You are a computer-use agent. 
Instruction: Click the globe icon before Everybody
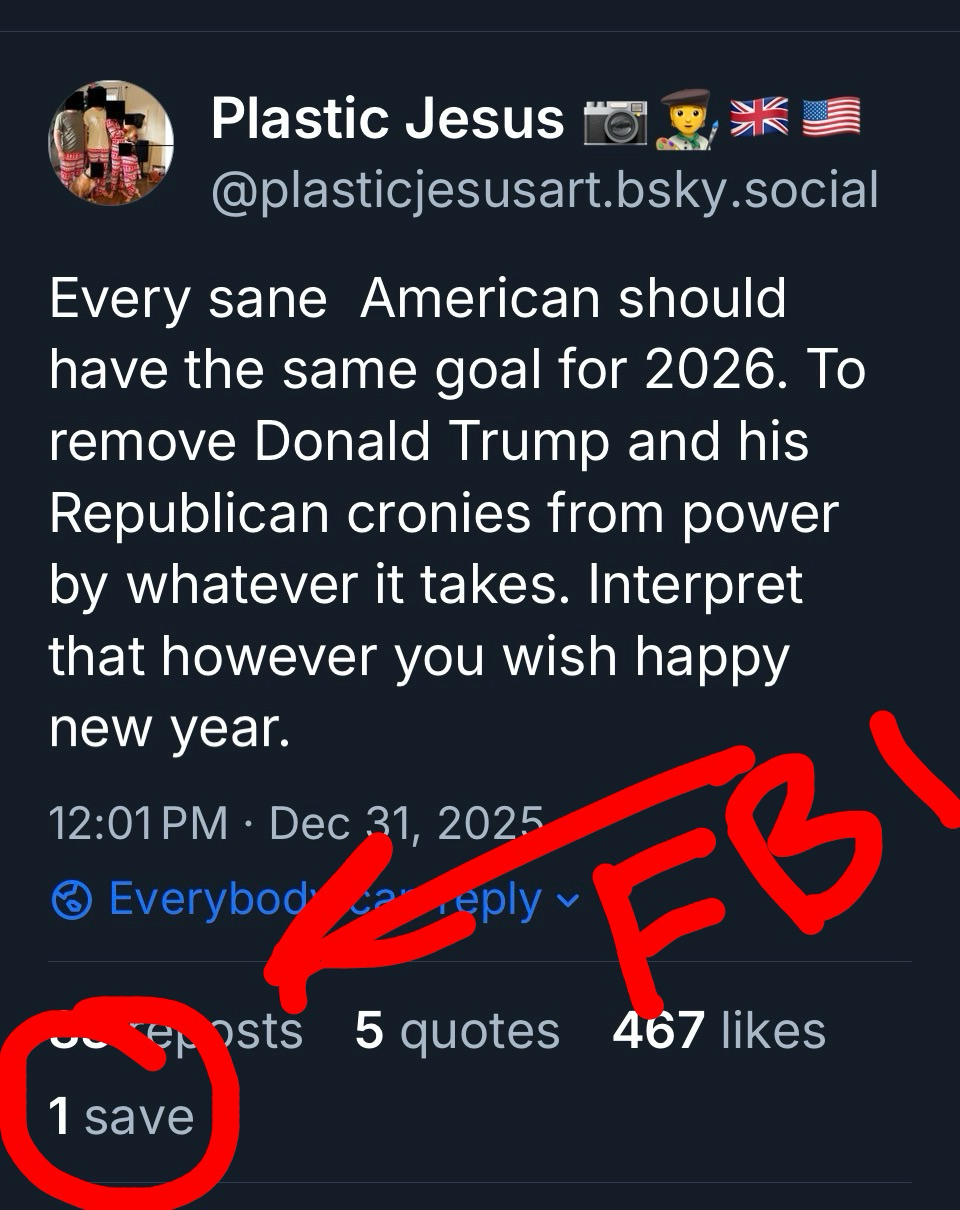point(72,900)
